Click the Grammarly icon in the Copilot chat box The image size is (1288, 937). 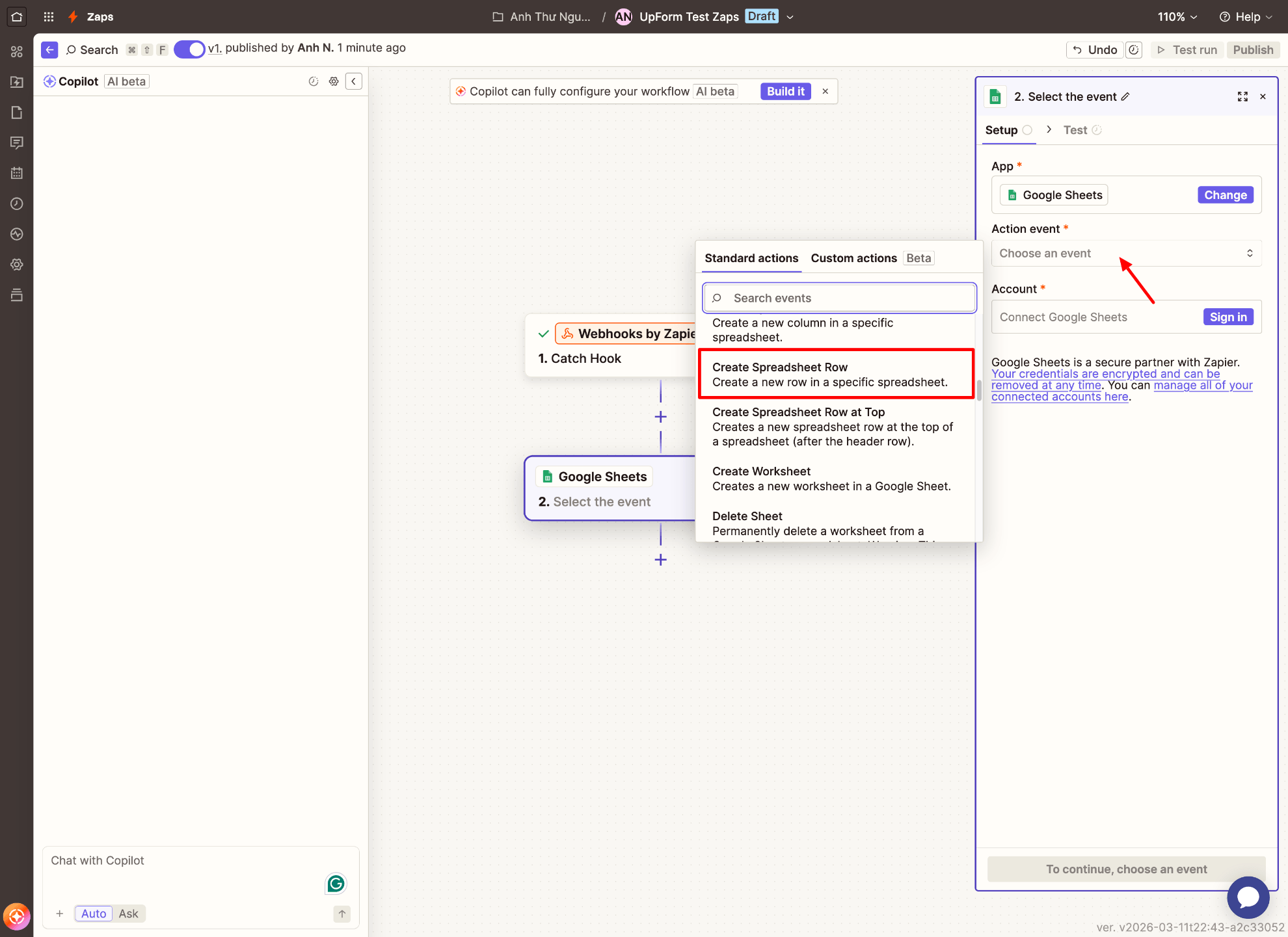pyautogui.click(x=336, y=883)
